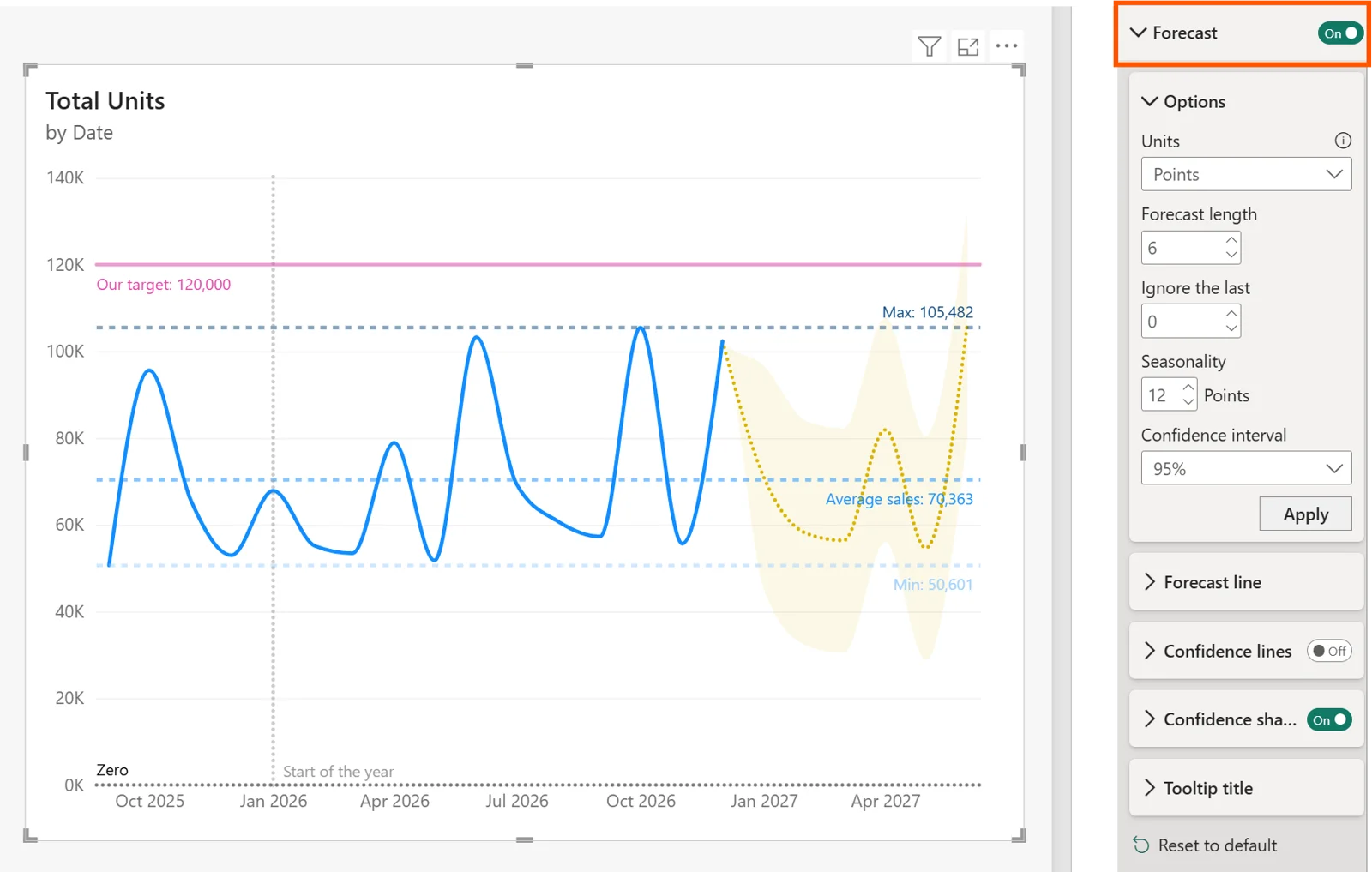Viewport: 1372px width, 872px height.
Task: Collapse the Forecast section chevron
Action: (1138, 33)
